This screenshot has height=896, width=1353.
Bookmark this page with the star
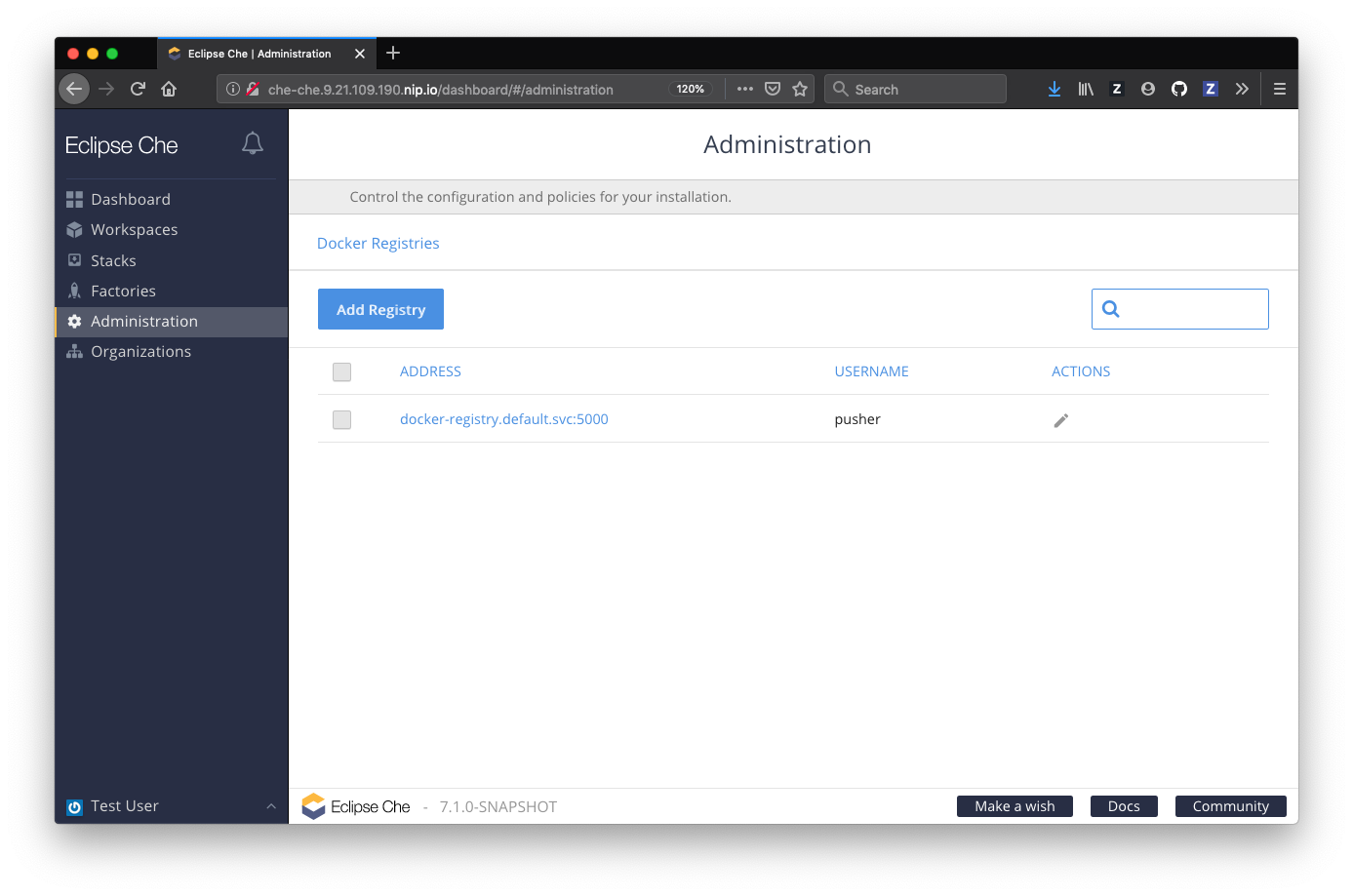point(800,89)
